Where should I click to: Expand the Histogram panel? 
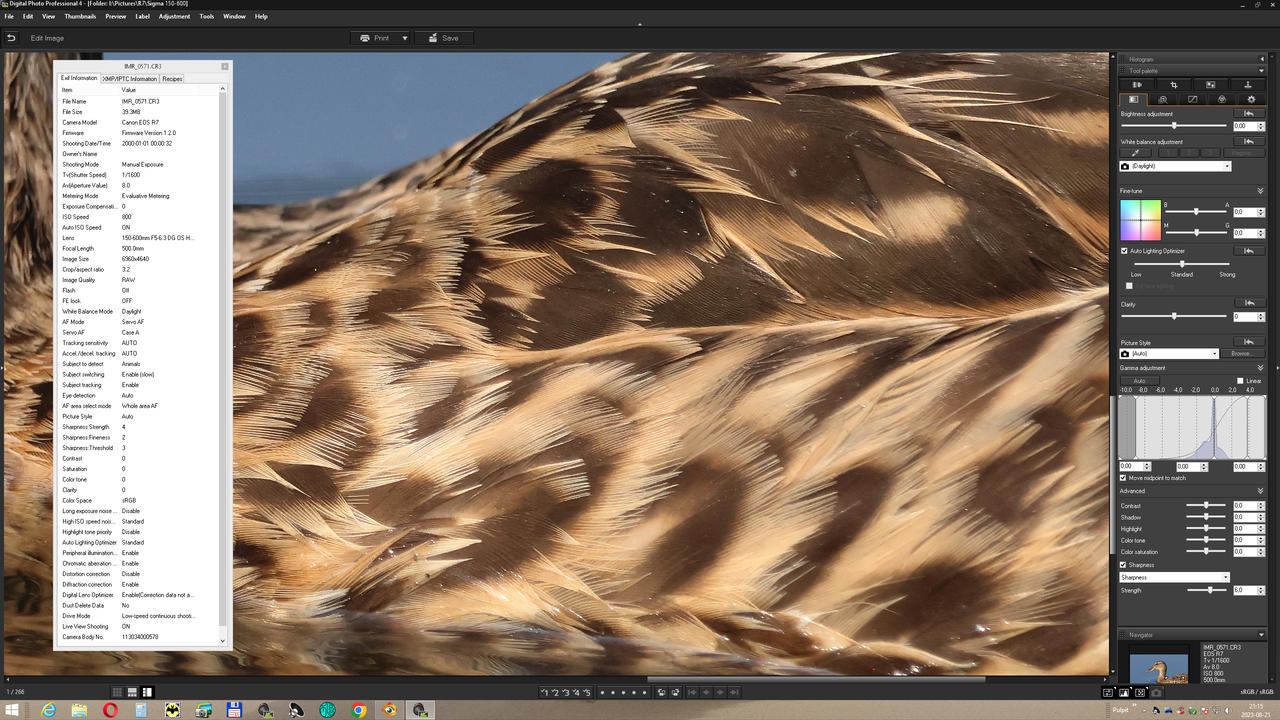[x=1261, y=59]
